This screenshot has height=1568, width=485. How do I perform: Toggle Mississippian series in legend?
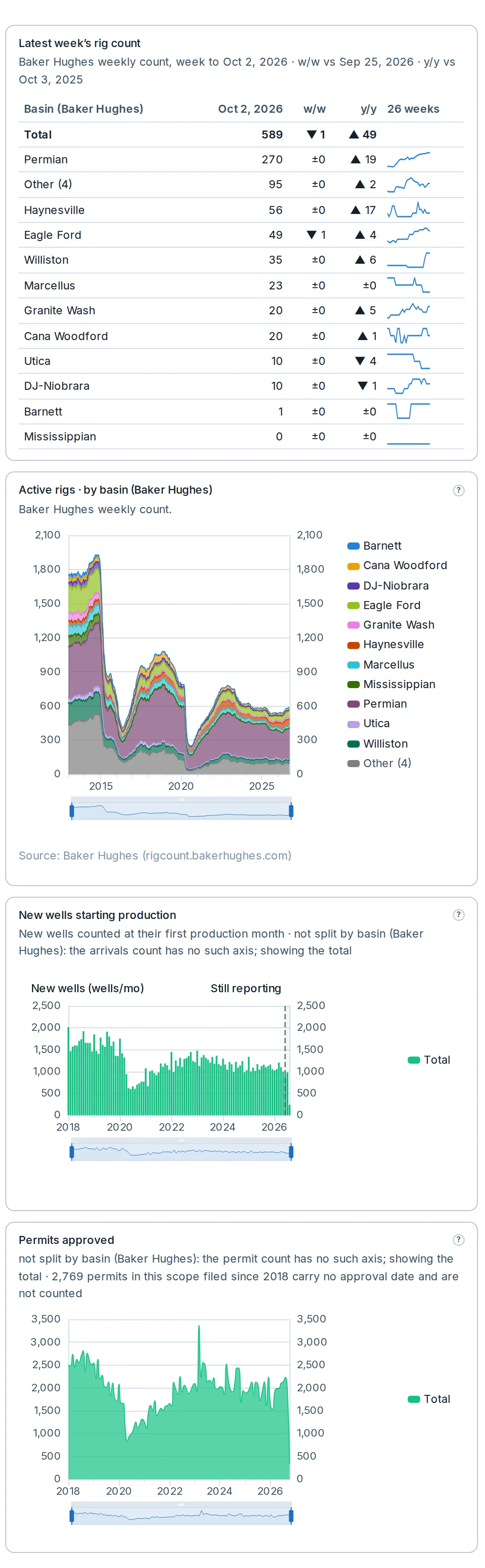click(391, 685)
